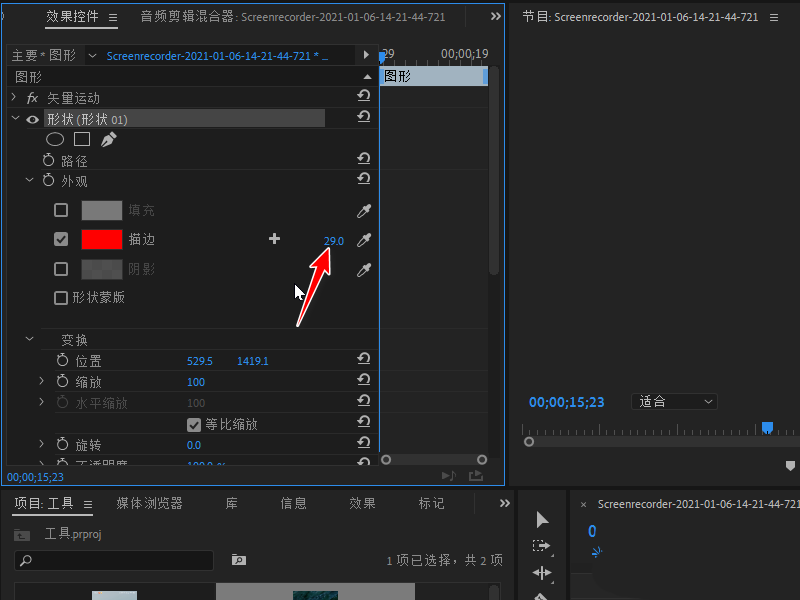Enable the 填充 fill checkbox
The width and height of the screenshot is (800, 600).
point(60,210)
